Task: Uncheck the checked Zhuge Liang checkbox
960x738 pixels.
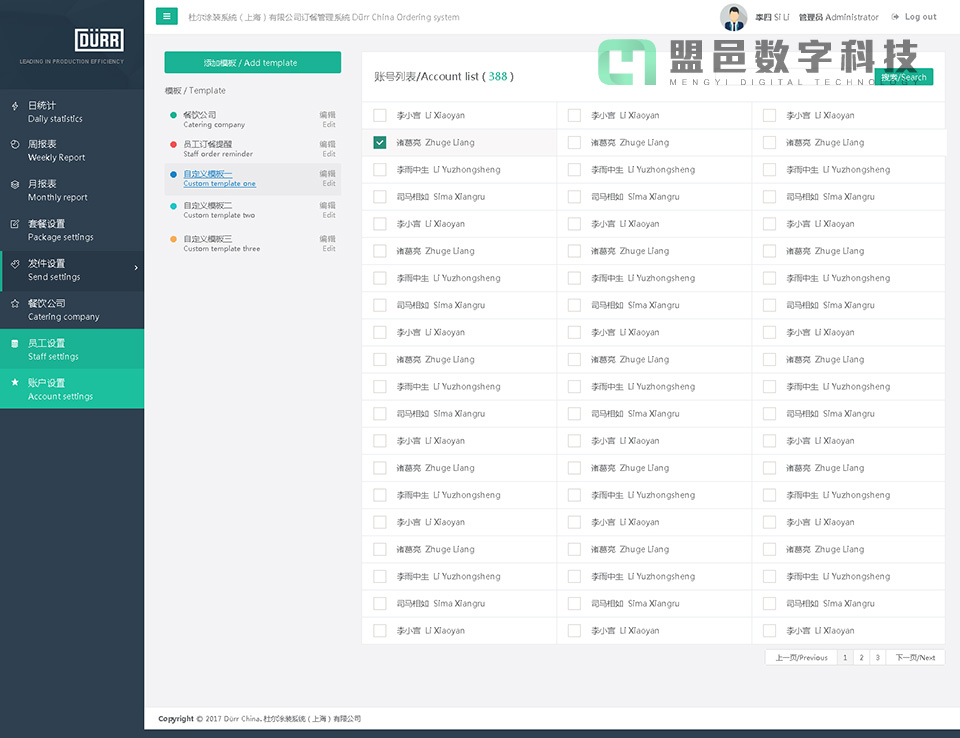Action: (380, 143)
